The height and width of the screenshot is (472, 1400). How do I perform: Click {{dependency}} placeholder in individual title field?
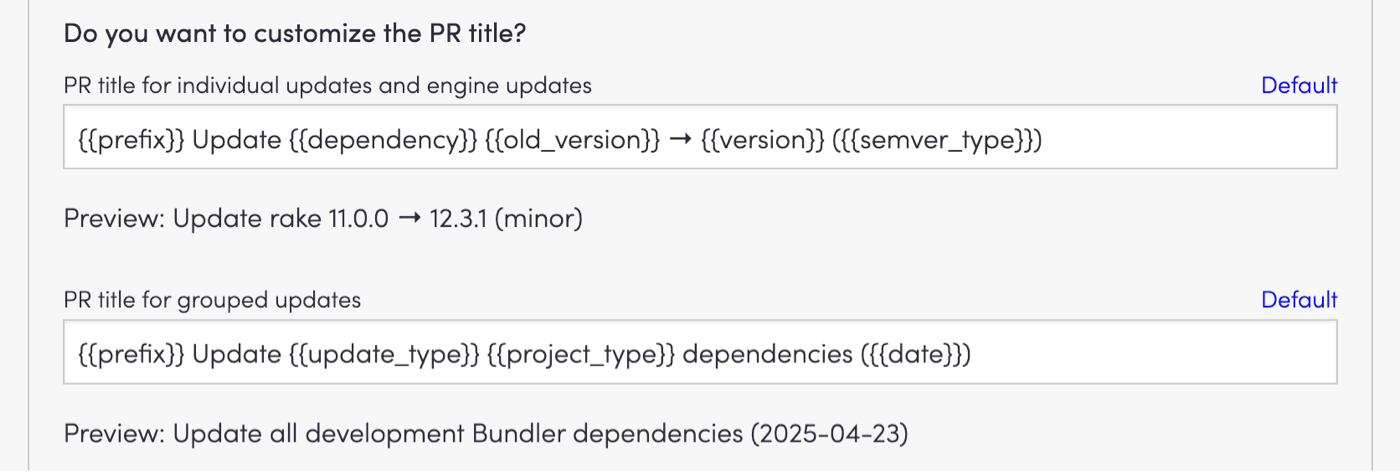pos(382,139)
